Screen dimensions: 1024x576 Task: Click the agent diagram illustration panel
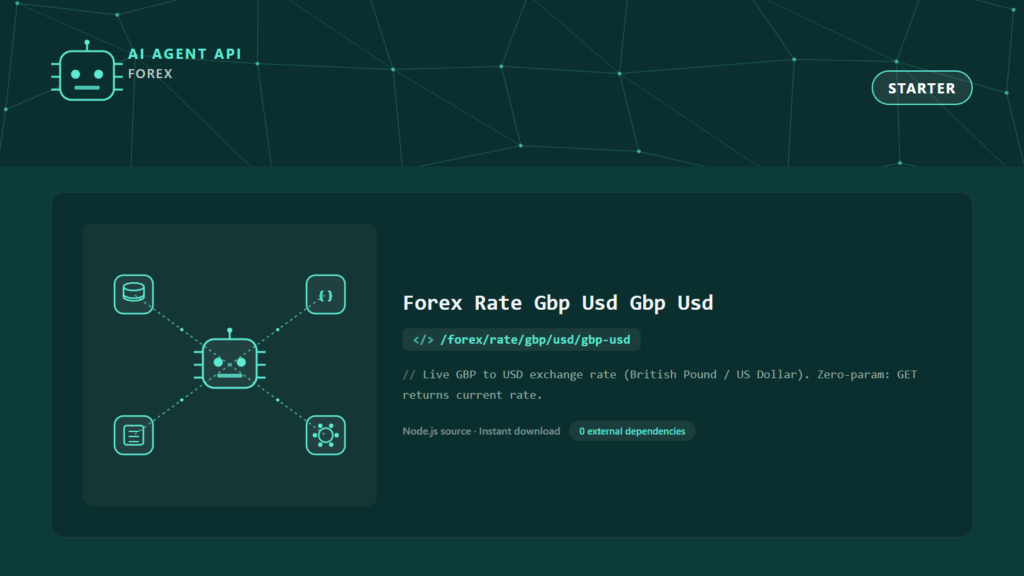(x=230, y=364)
